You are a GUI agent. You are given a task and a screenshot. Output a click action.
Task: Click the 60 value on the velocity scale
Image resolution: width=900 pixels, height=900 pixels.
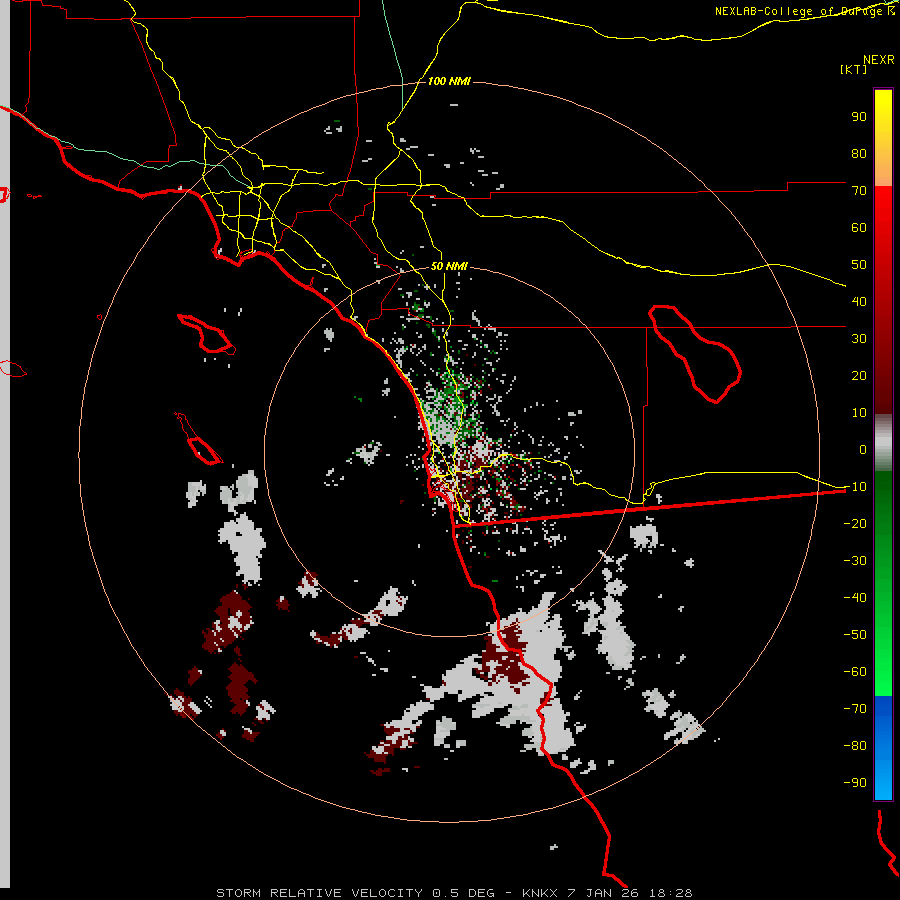tap(859, 228)
